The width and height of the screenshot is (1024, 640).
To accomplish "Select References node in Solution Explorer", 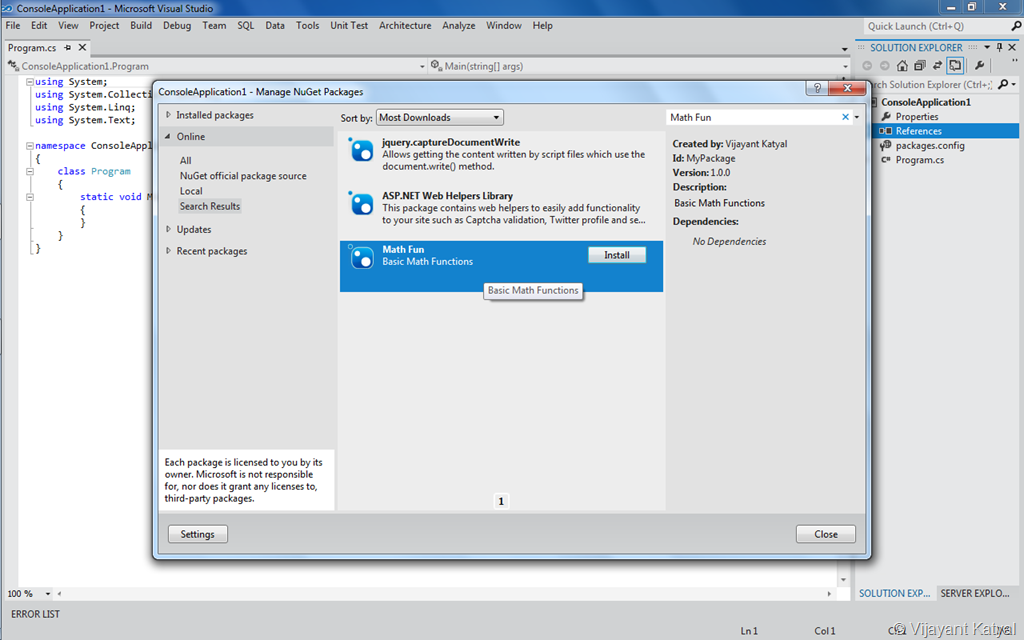I will click(x=918, y=131).
